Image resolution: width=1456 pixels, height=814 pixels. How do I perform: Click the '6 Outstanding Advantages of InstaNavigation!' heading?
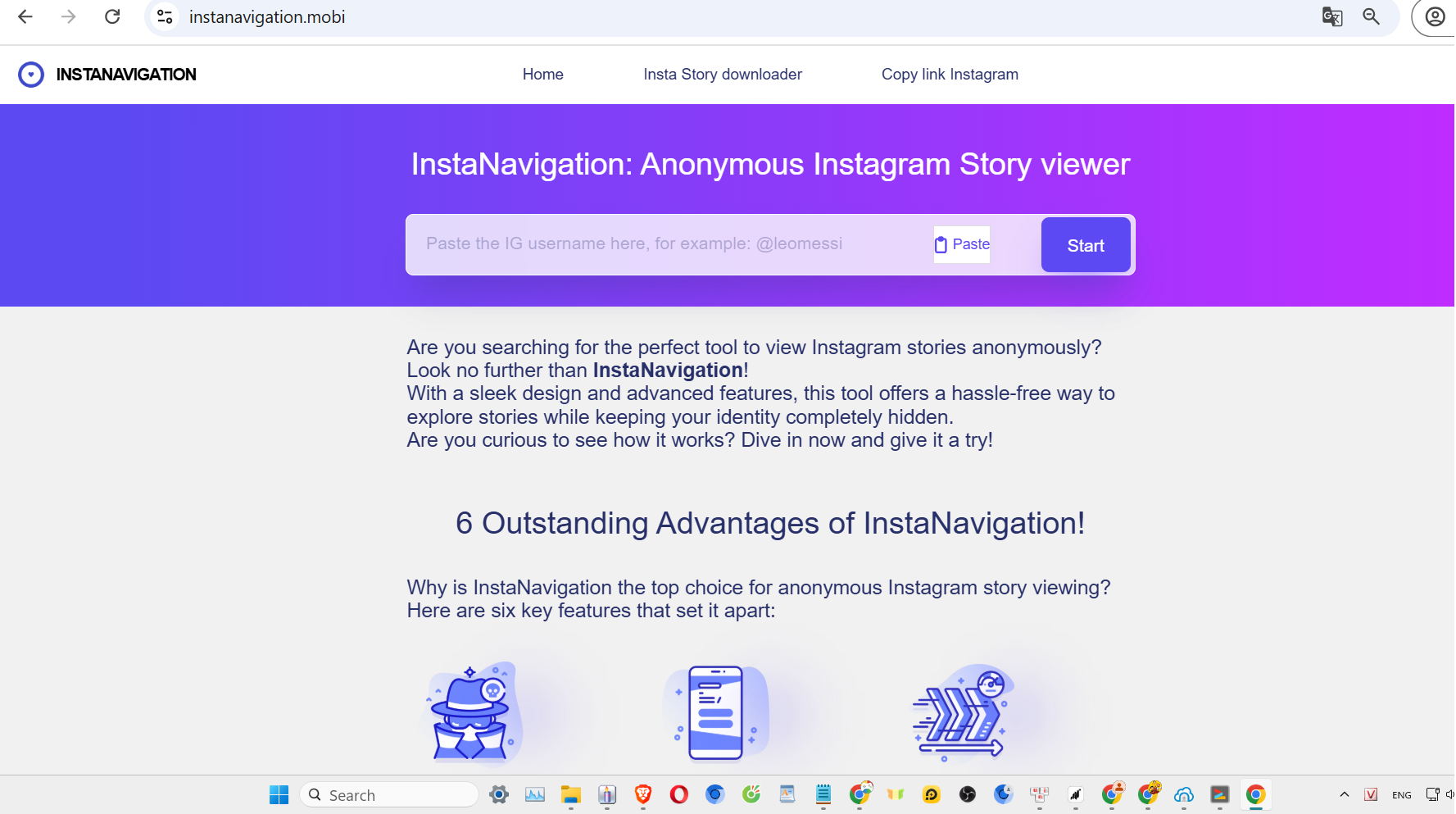coord(770,523)
